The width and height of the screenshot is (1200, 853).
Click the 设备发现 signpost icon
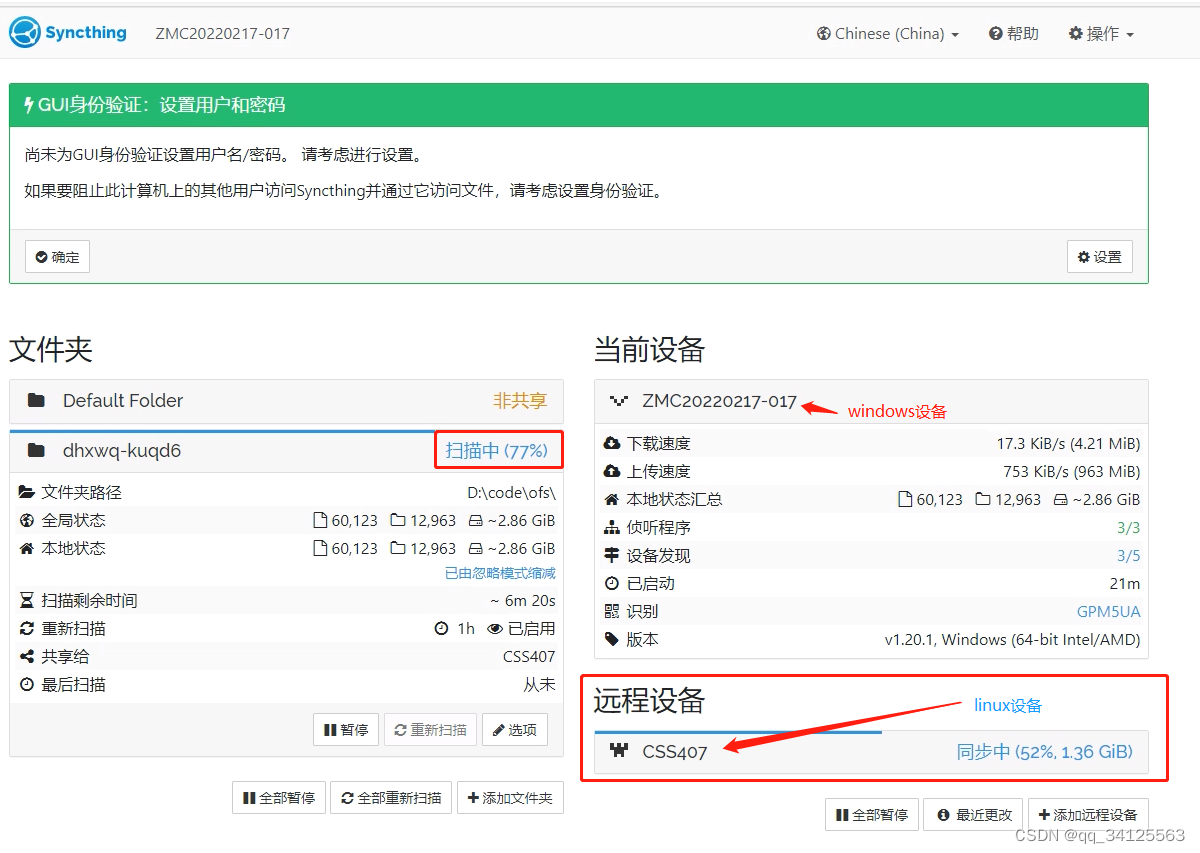(612, 556)
